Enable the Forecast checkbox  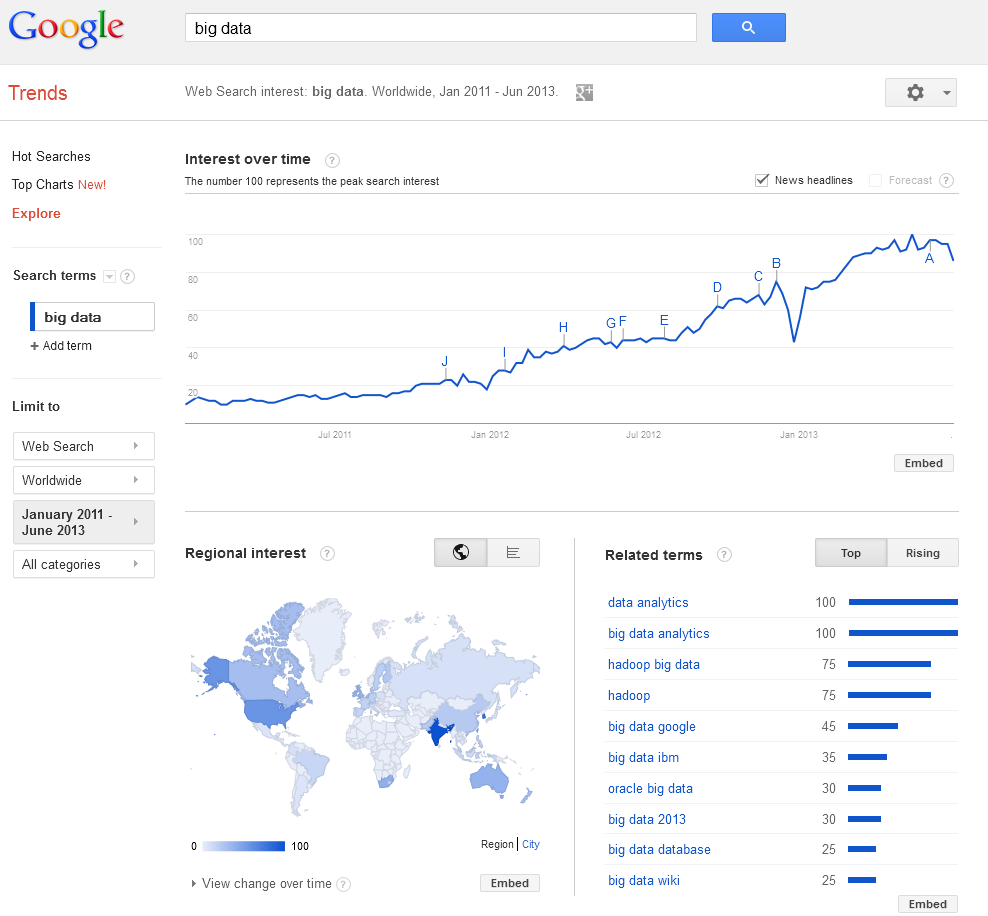(x=876, y=181)
